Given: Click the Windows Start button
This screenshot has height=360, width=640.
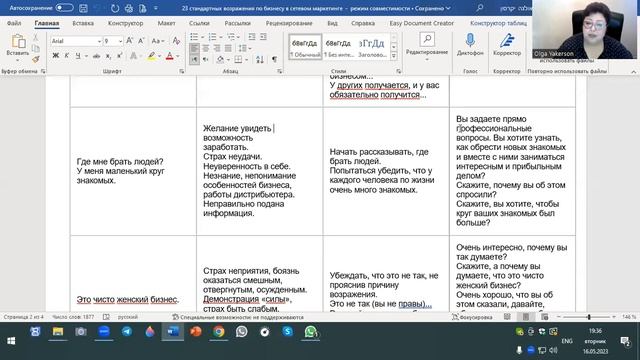Looking at the screenshot, I should pos(11,341).
